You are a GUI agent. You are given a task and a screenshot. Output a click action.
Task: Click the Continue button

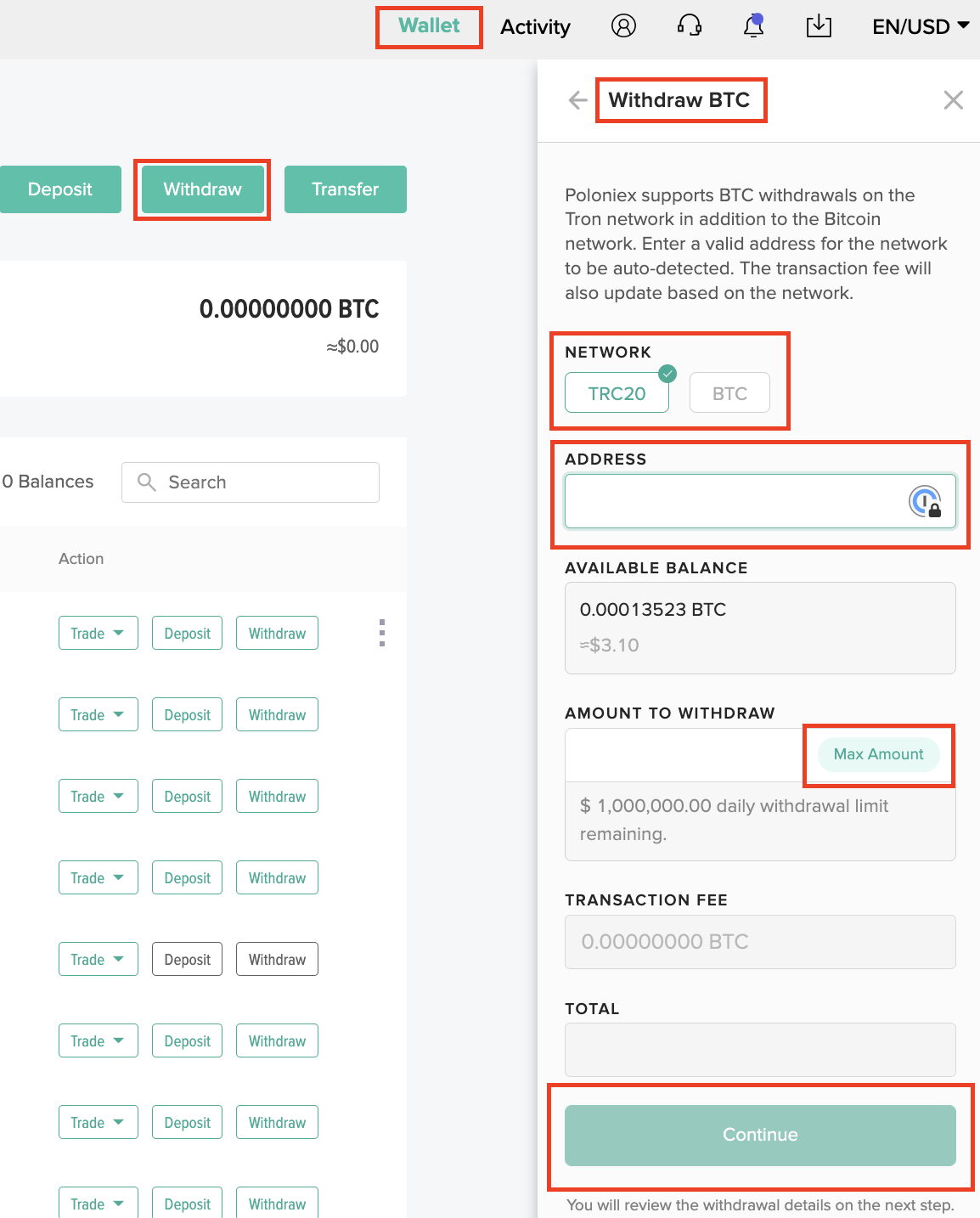tap(760, 1135)
